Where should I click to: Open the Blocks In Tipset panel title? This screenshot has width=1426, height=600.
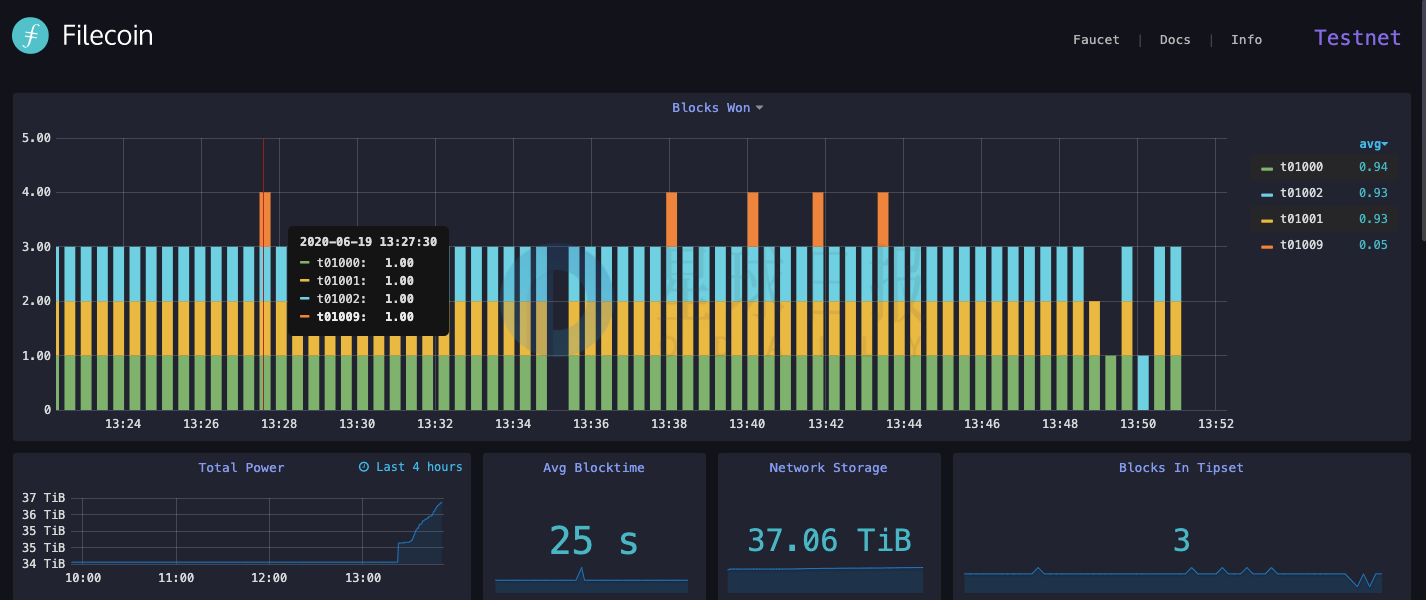tap(1181, 468)
